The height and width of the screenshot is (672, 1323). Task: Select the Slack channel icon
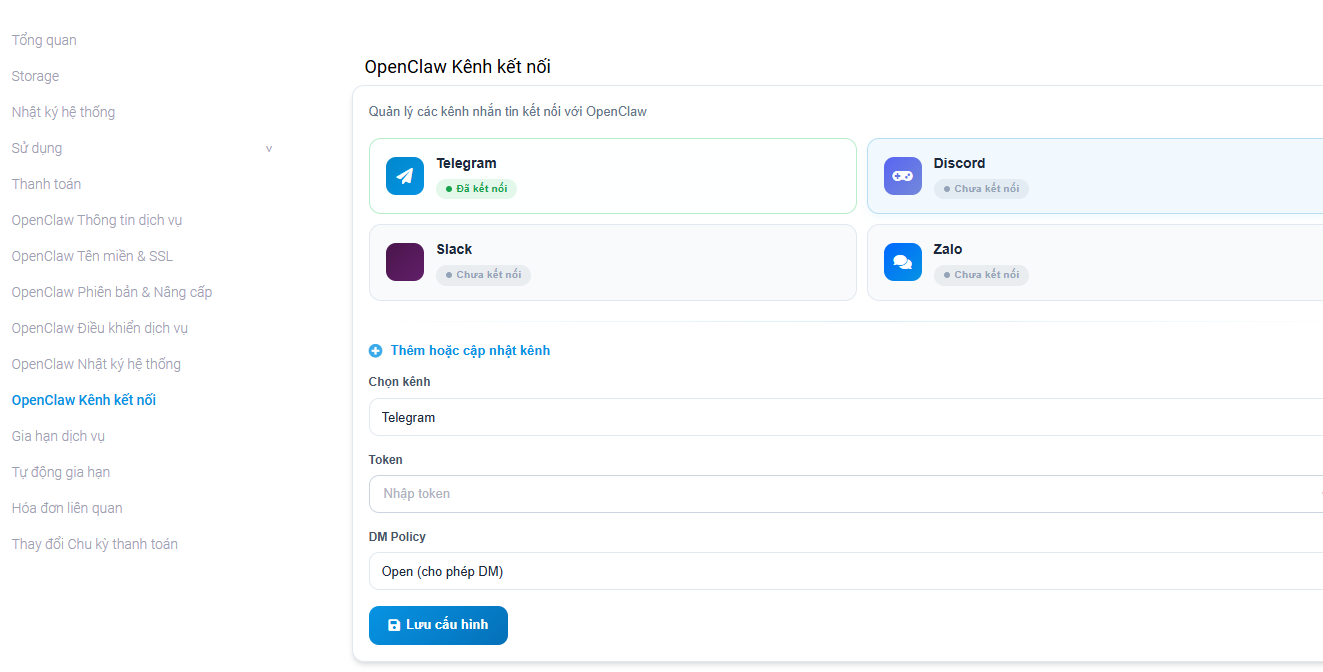(x=404, y=261)
